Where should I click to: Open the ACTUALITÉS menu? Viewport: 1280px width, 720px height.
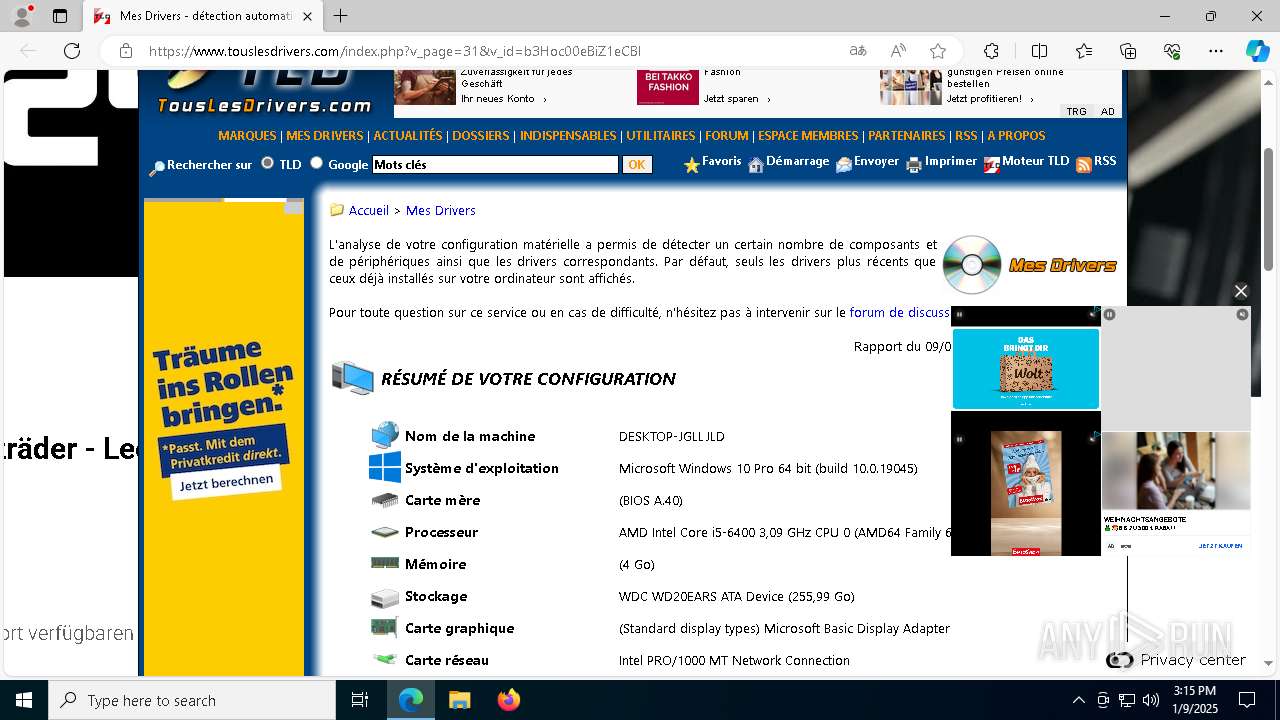pyautogui.click(x=408, y=136)
